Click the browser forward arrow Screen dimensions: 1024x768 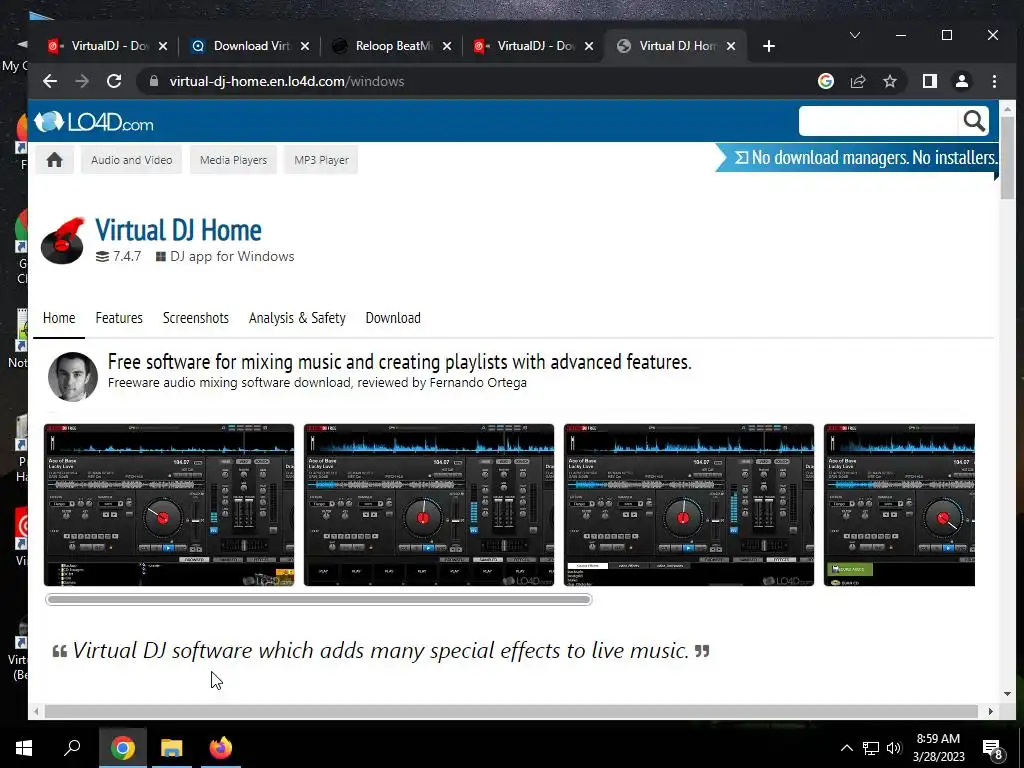click(82, 81)
